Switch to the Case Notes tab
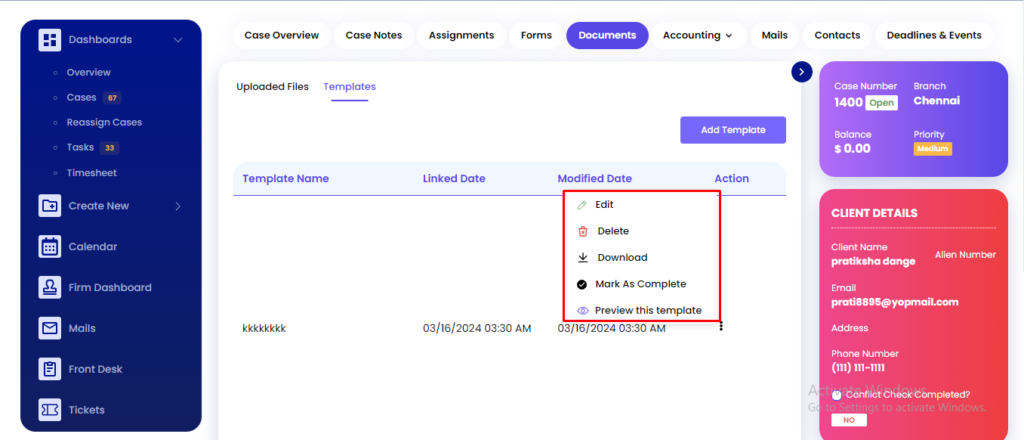 (x=374, y=35)
